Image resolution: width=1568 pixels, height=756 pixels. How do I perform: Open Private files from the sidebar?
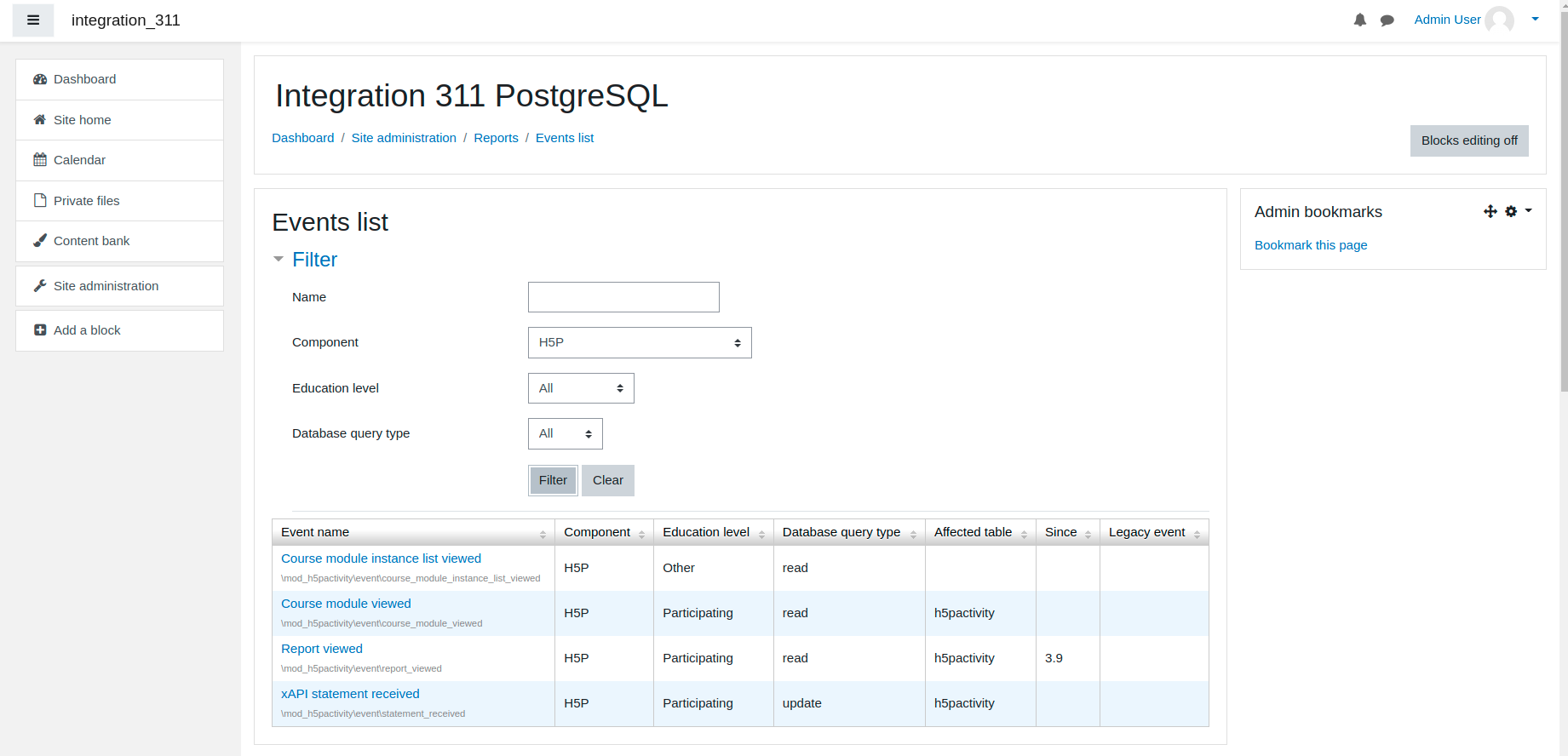tap(119, 201)
